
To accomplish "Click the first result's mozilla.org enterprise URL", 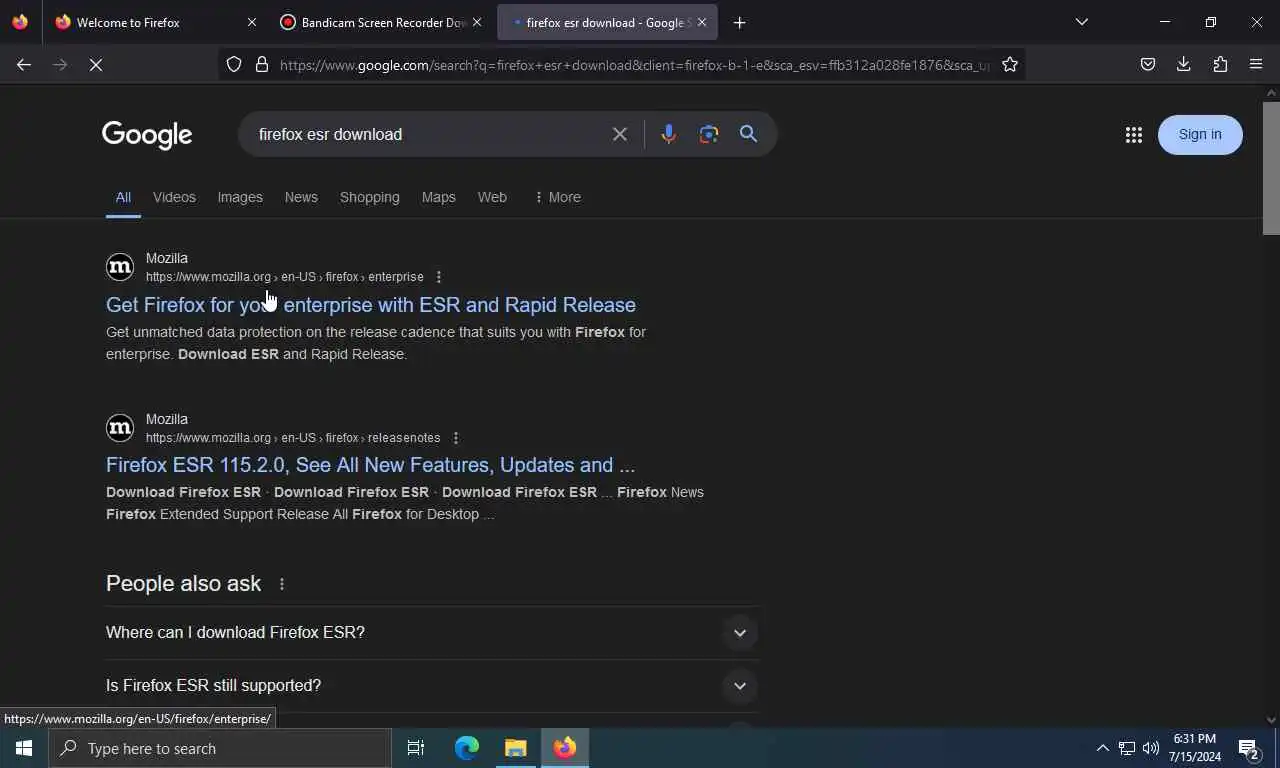I will [x=285, y=277].
